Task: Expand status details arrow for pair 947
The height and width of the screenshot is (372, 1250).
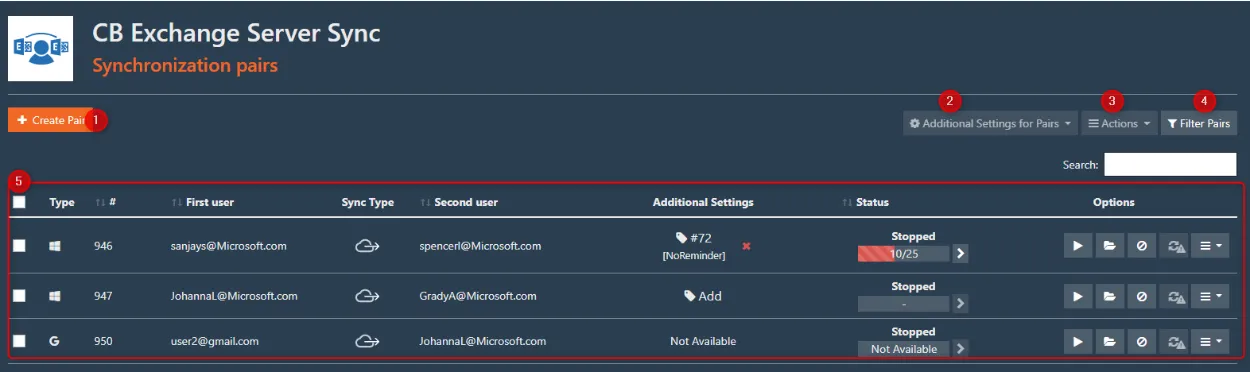Action: point(960,303)
